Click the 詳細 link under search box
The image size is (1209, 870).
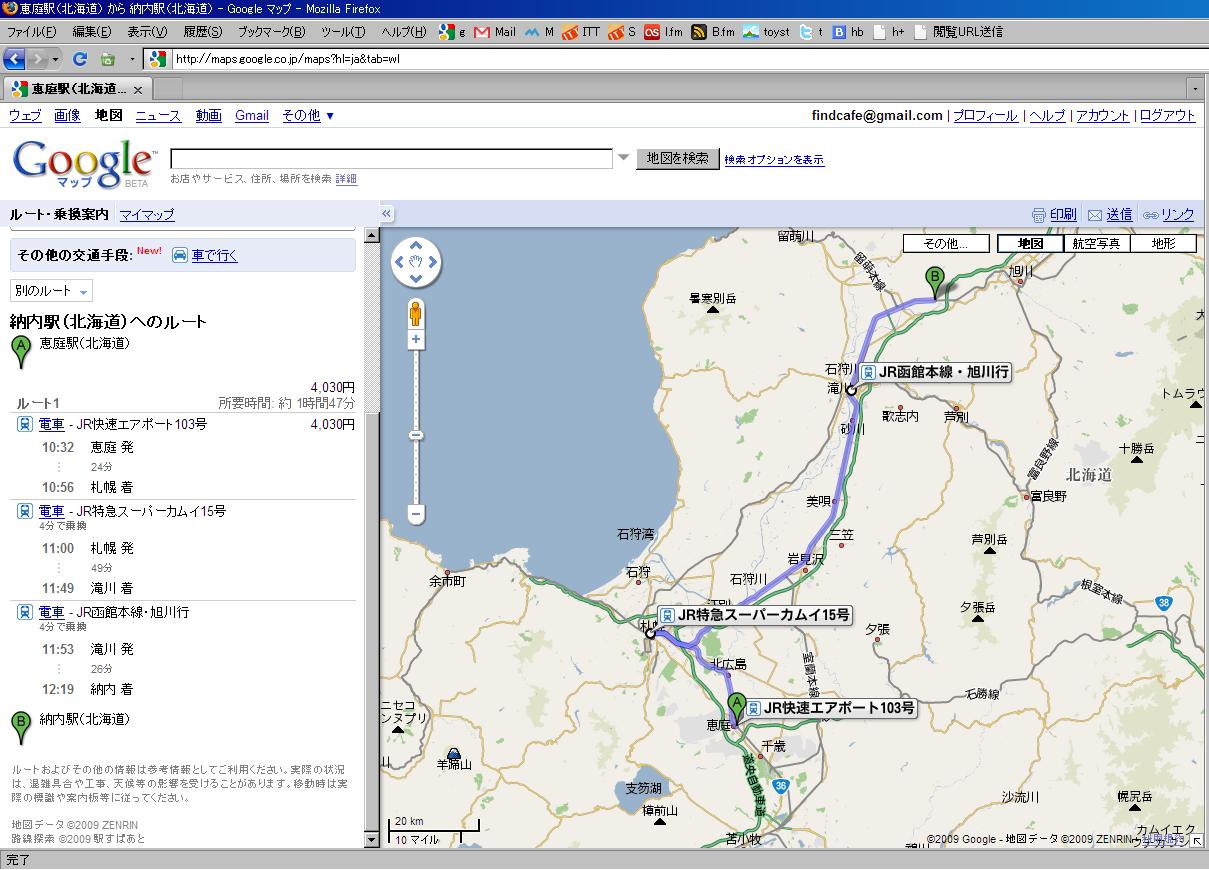(x=346, y=179)
